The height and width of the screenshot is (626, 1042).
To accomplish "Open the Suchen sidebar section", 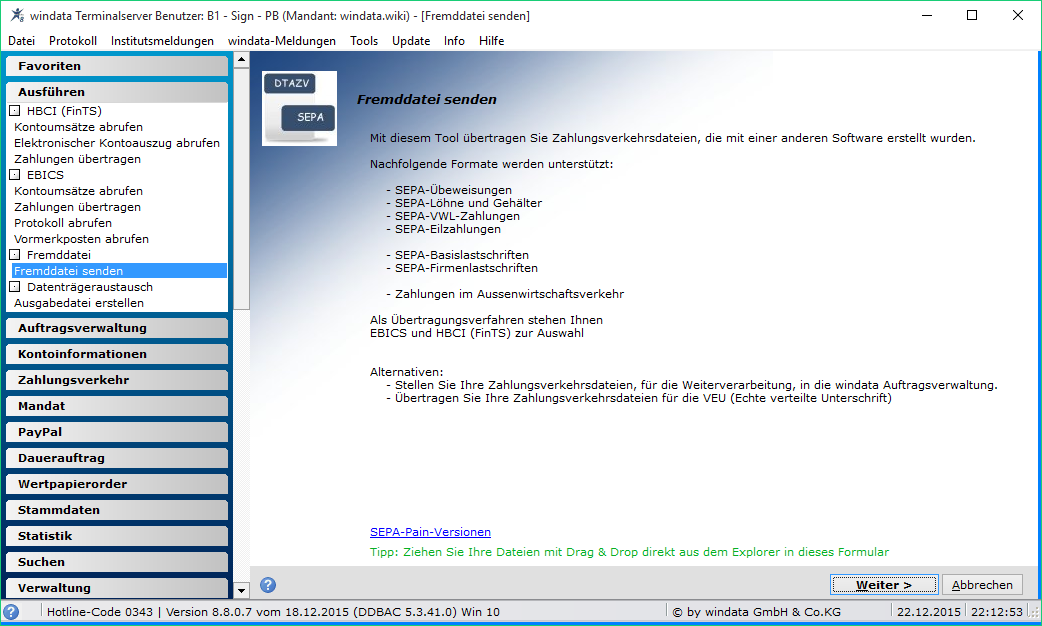I will [117, 562].
